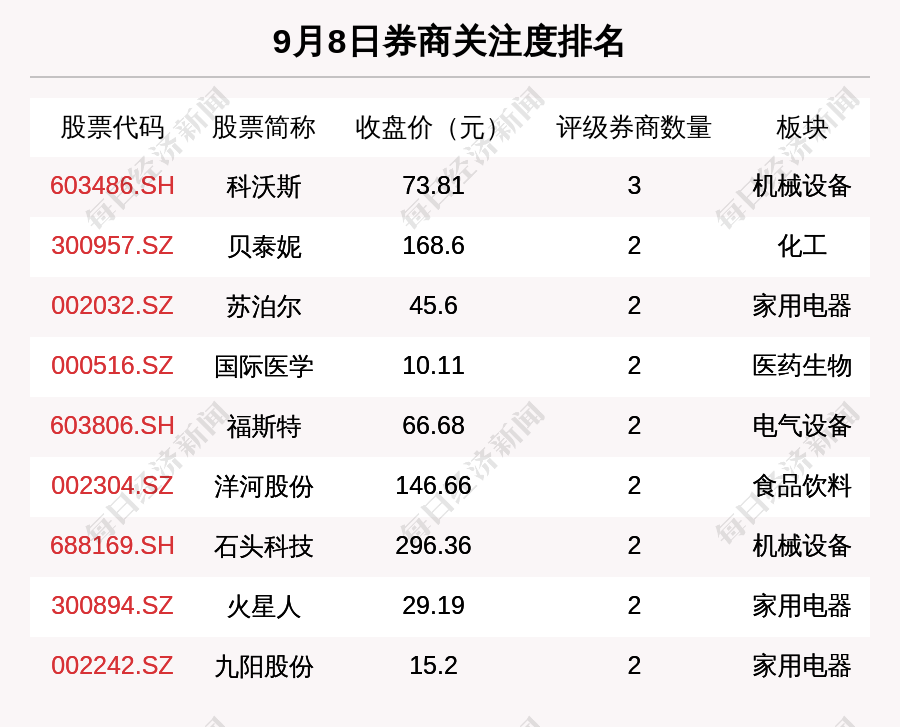Click stock name 九阳股份

[x=263, y=666]
